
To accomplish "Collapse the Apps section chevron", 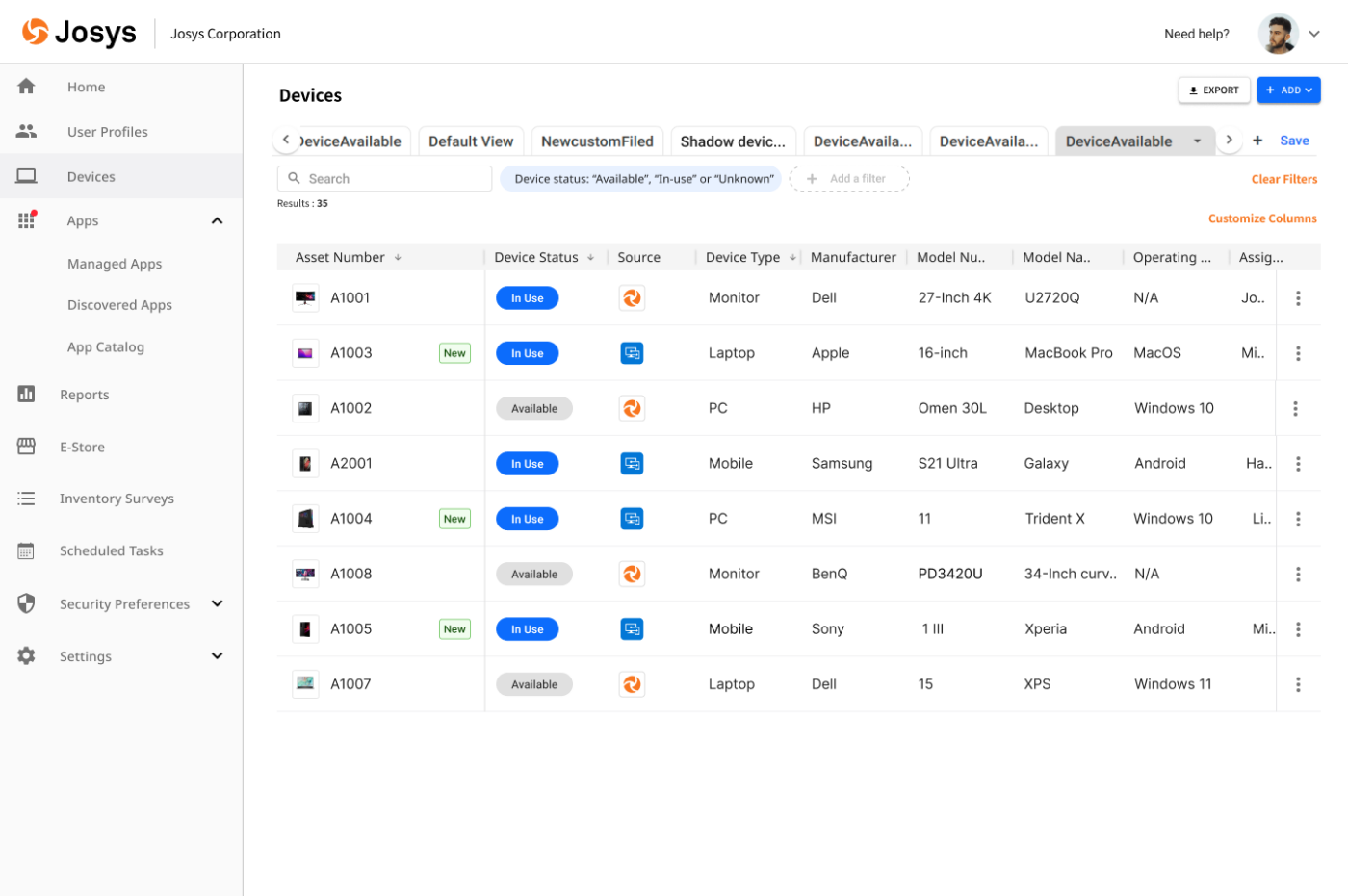I will coord(217,220).
